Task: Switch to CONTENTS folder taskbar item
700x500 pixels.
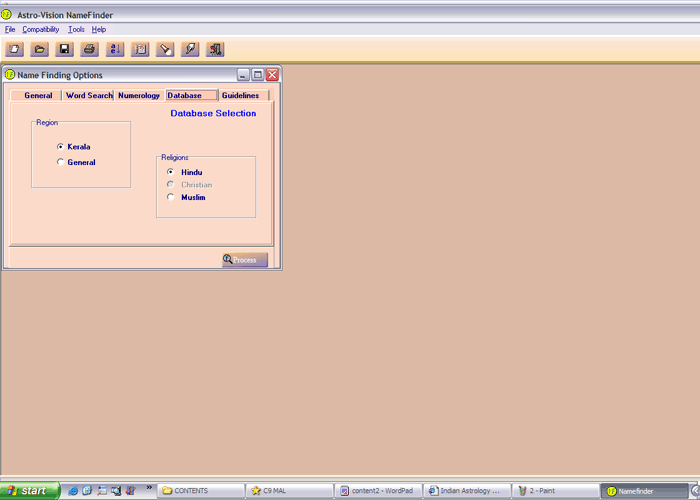Action: click(201, 491)
